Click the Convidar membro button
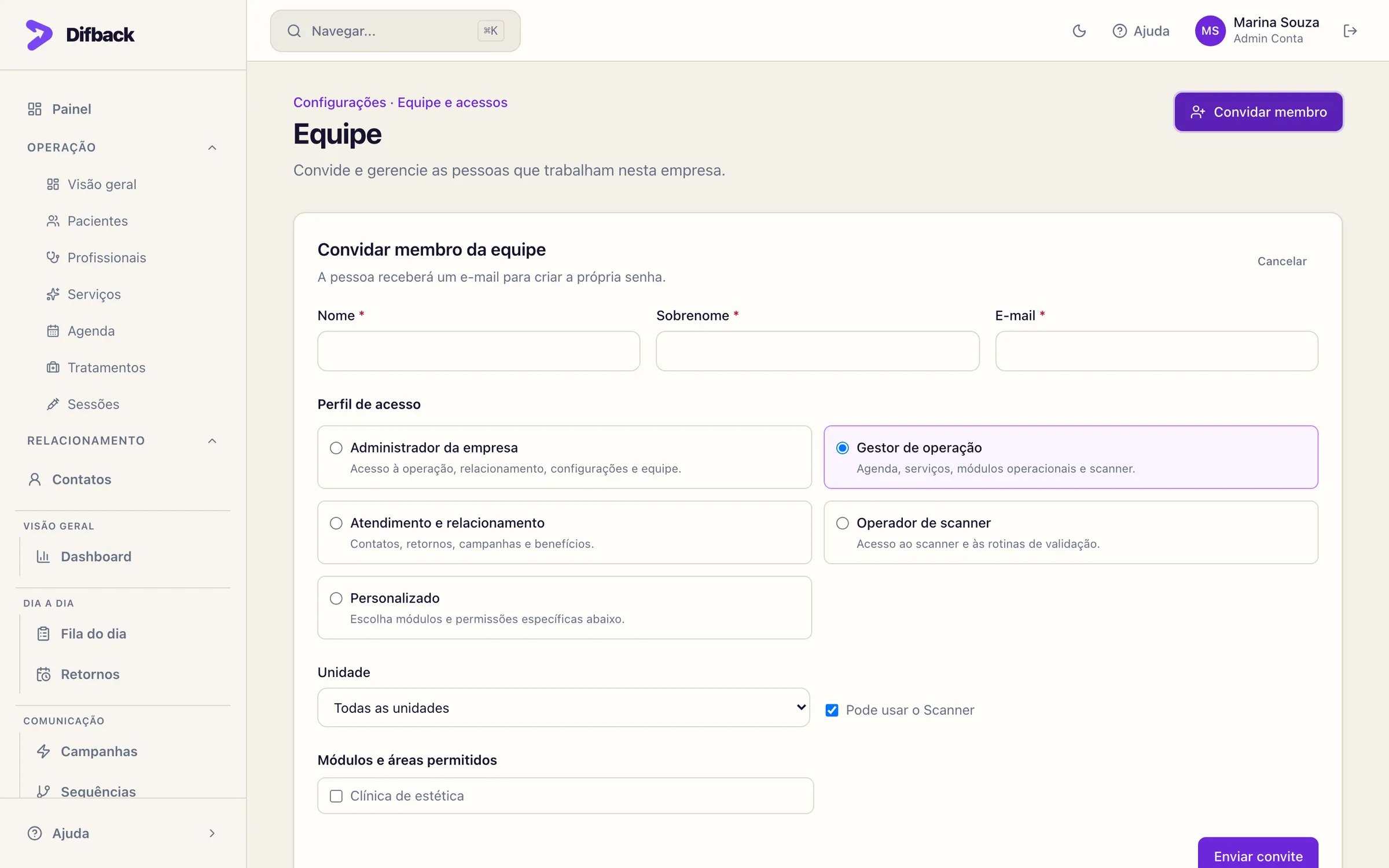This screenshot has width=1389, height=868. [x=1258, y=112]
